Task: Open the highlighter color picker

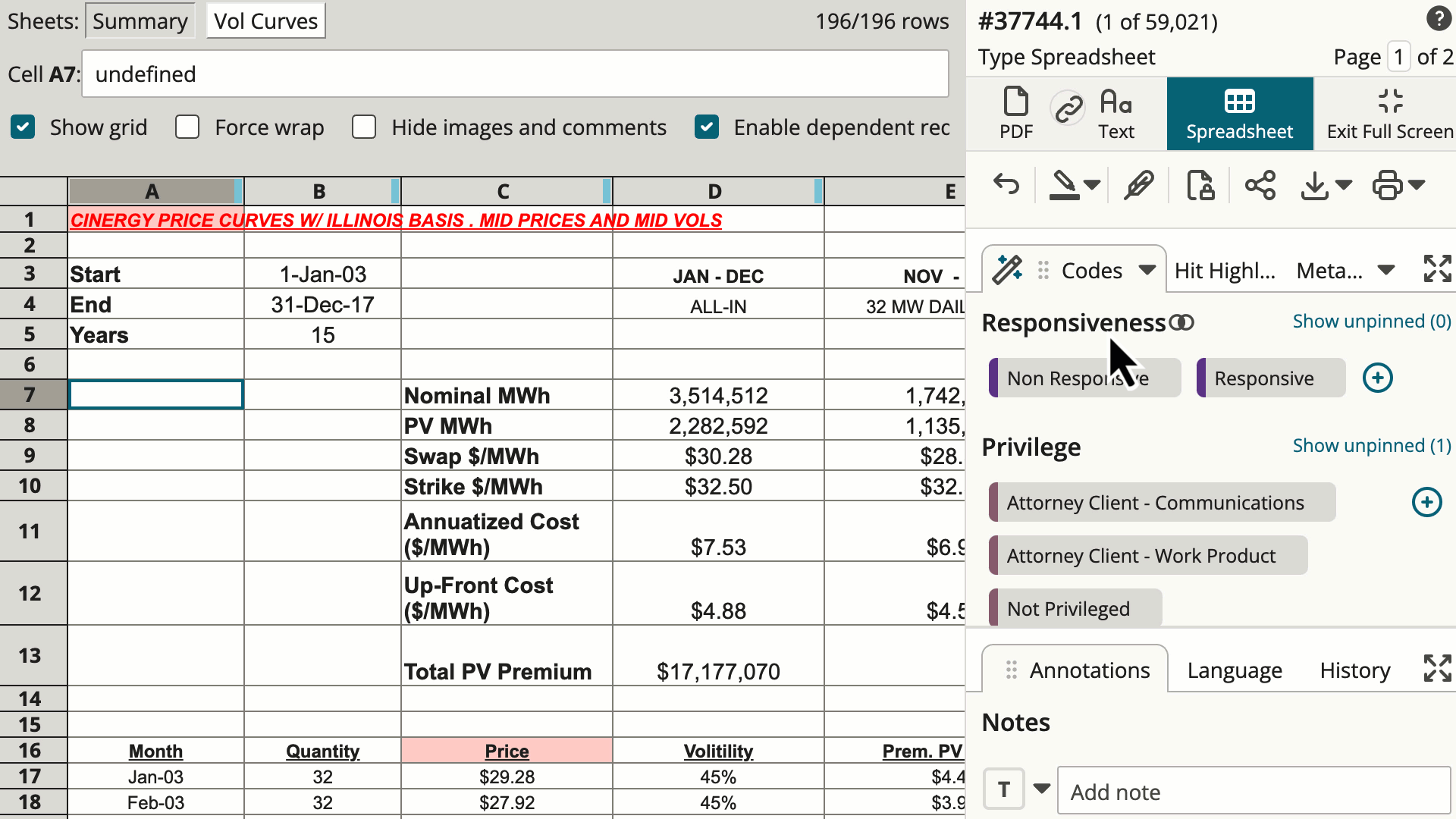Action: 1092,184
